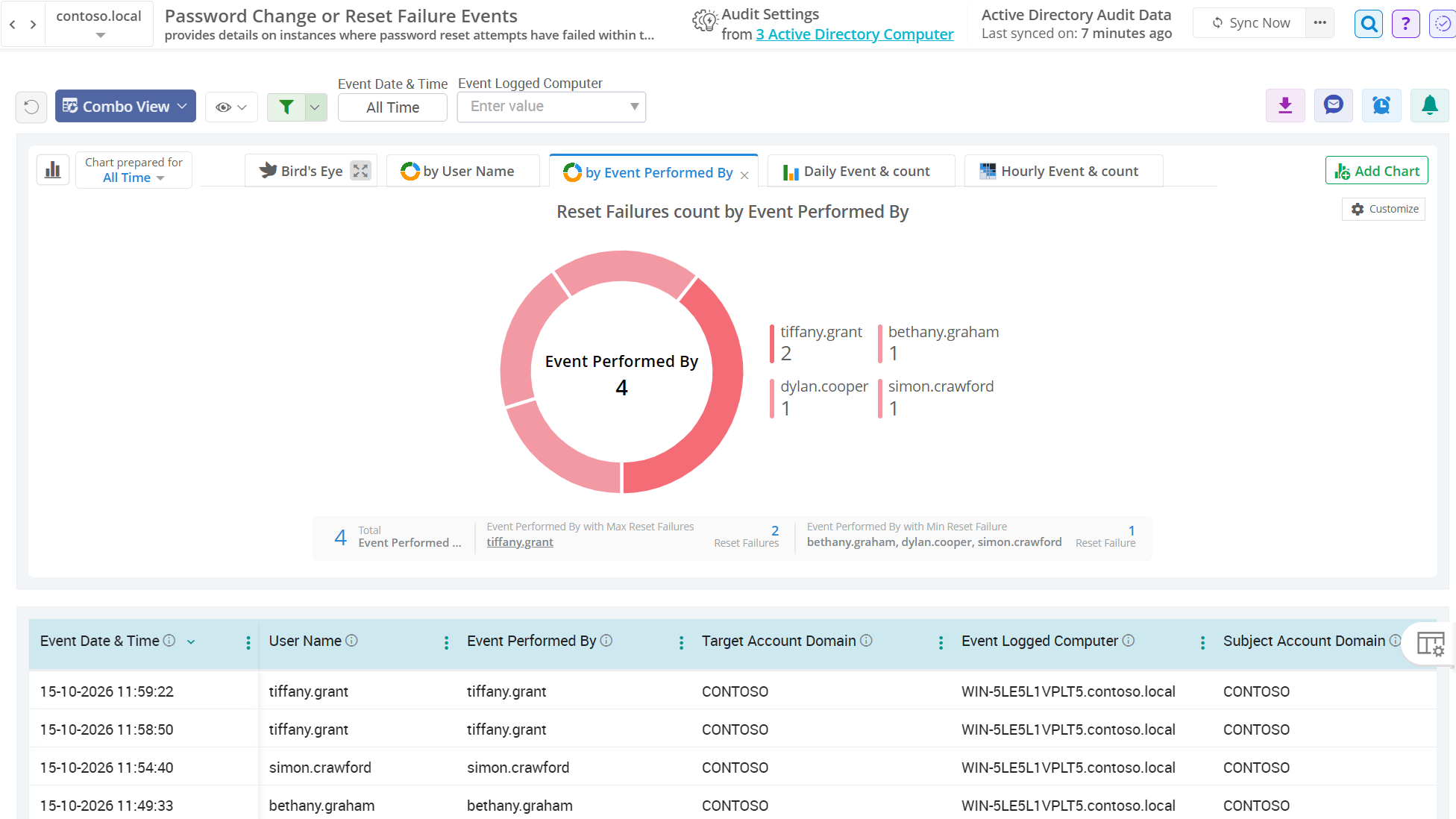Click the green filter funnel icon
Image resolution: width=1456 pixels, height=819 pixels.
(286, 107)
